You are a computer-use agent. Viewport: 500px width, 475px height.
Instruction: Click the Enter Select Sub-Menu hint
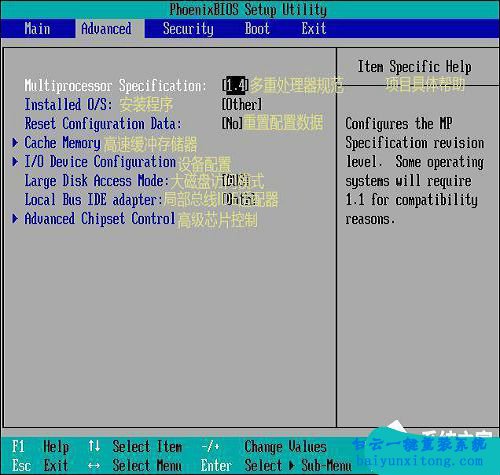click(x=276, y=465)
